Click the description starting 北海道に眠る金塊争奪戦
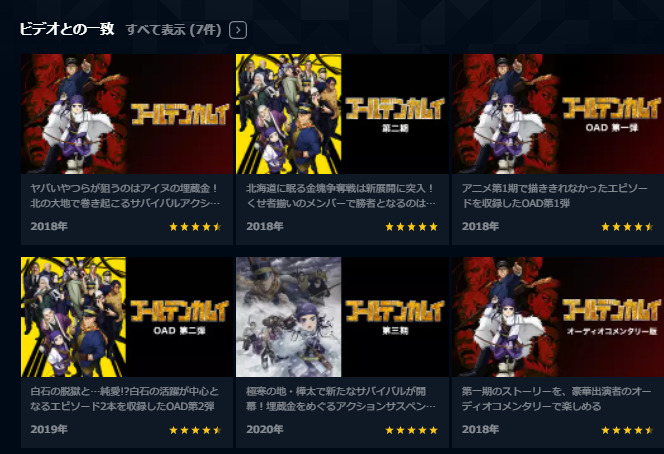The image size is (664, 454). click(x=341, y=196)
